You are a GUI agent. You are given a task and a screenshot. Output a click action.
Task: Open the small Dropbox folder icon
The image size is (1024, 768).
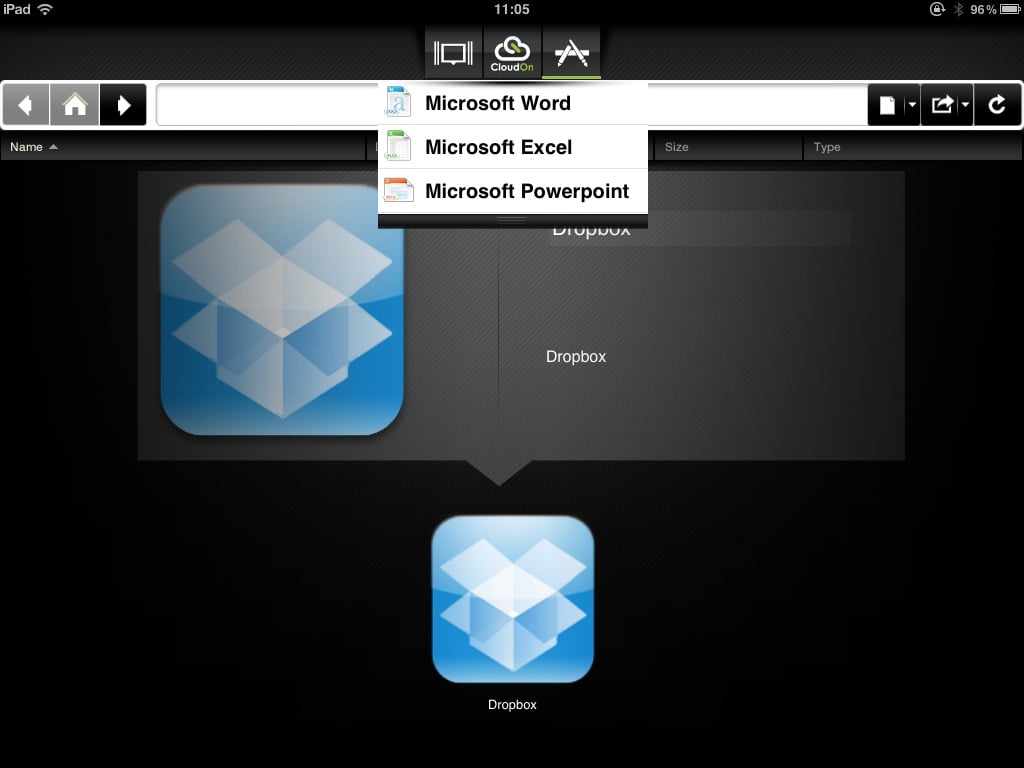tap(513, 599)
